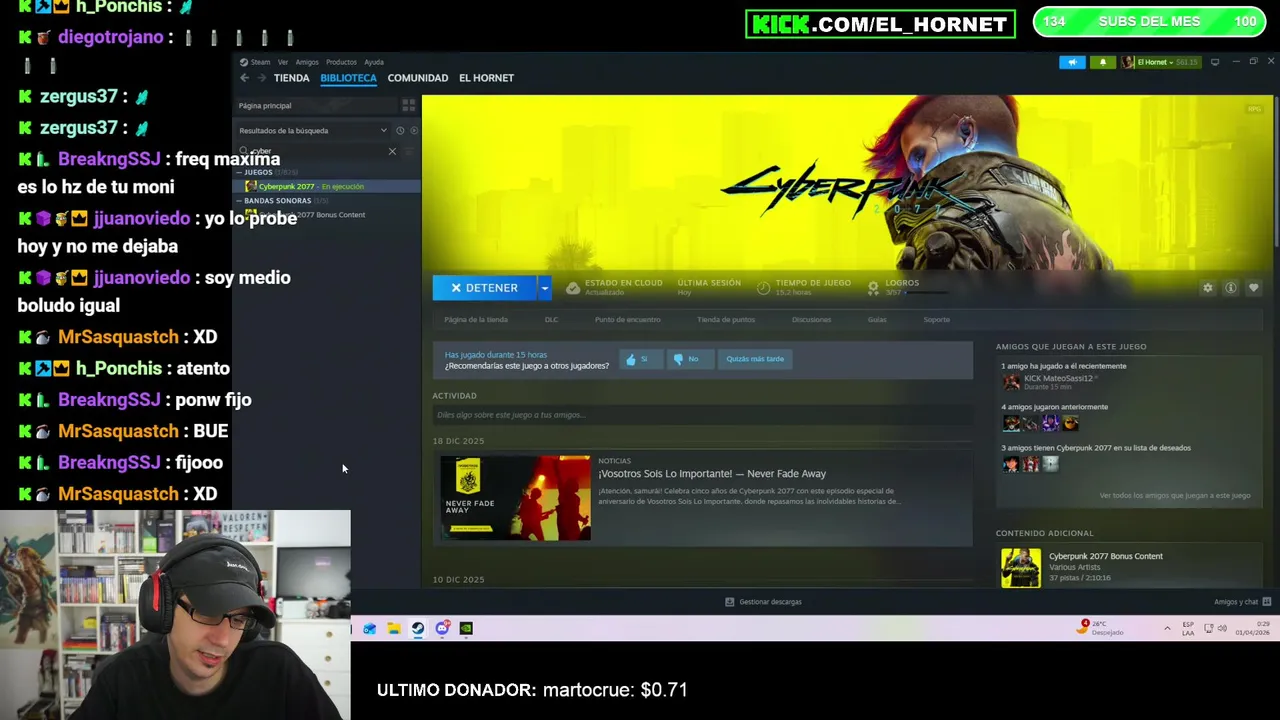Open the Discusiones tab
The height and width of the screenshot is (720, 1280).
[x=811, y=320]
